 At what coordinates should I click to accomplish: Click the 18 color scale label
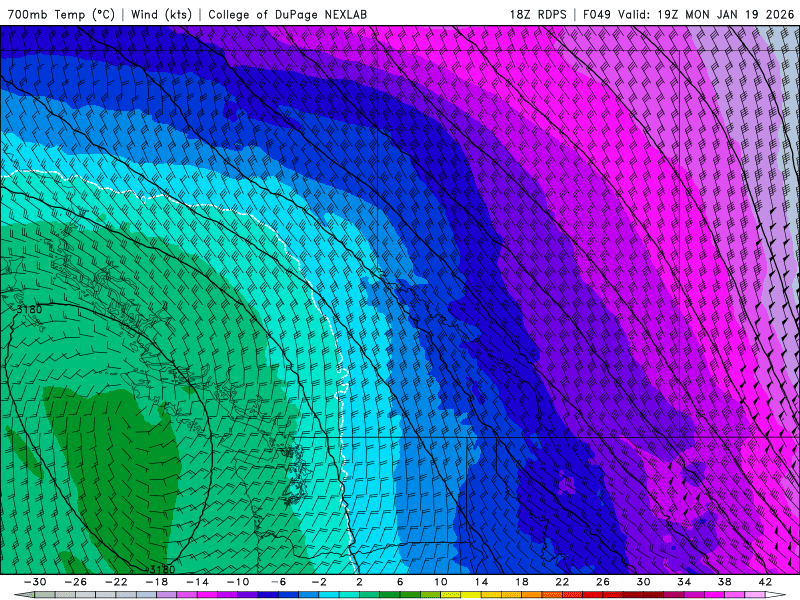[521, 582]
